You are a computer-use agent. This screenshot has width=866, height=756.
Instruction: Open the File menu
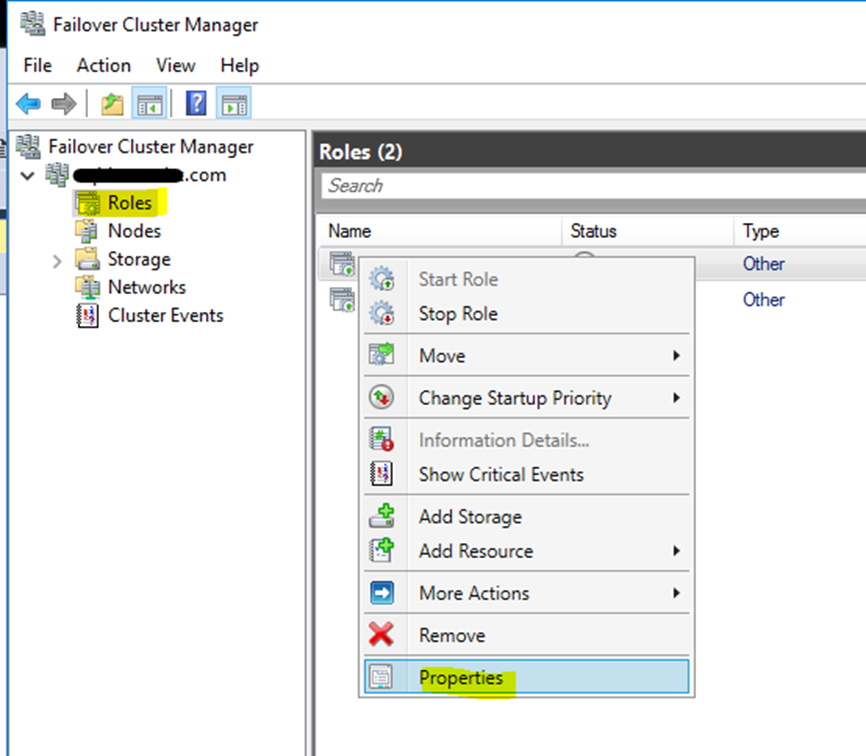pyautogui.click(x=38, y=65)
